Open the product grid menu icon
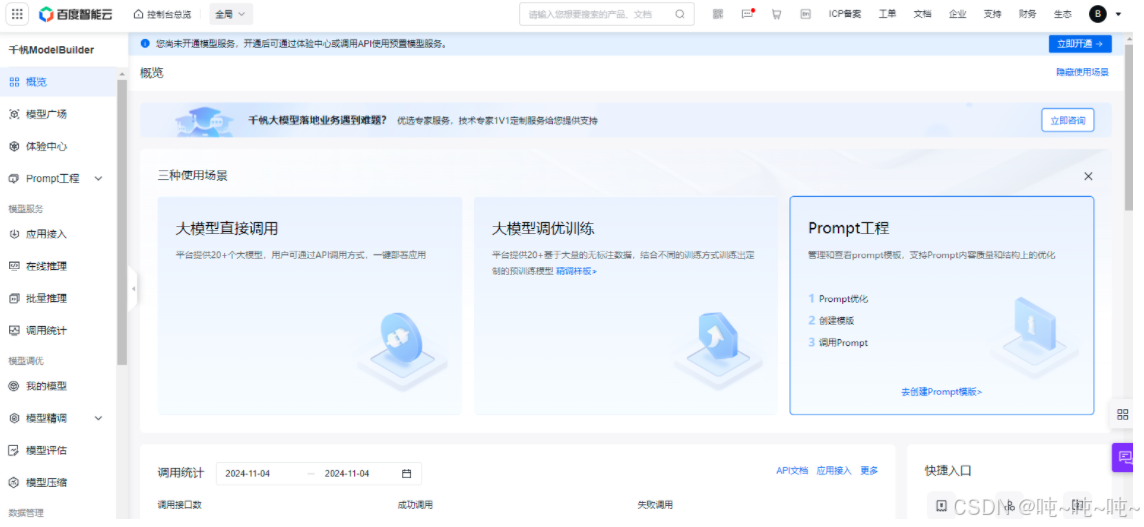This screenshot has height=527, width=1144. click(x=18, y=14)
